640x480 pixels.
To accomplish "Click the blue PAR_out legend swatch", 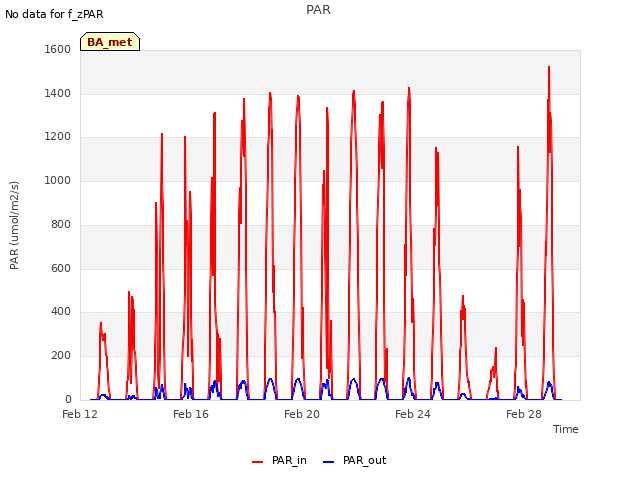I will click(x=329, y=462).
